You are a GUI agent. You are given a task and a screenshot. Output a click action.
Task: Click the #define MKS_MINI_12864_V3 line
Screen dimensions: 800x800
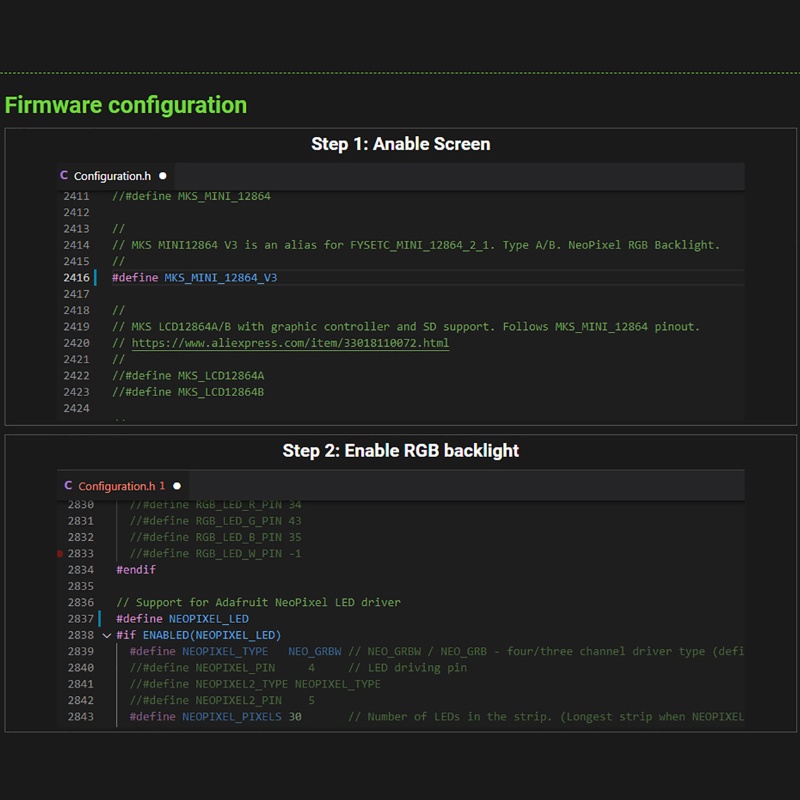tap(194, 278)
